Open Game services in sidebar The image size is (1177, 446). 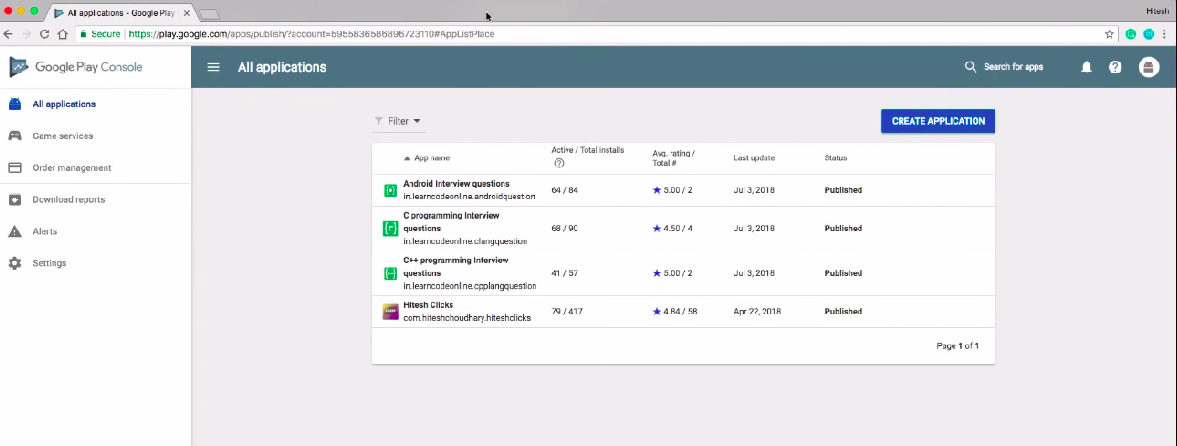tap(63, 136)
